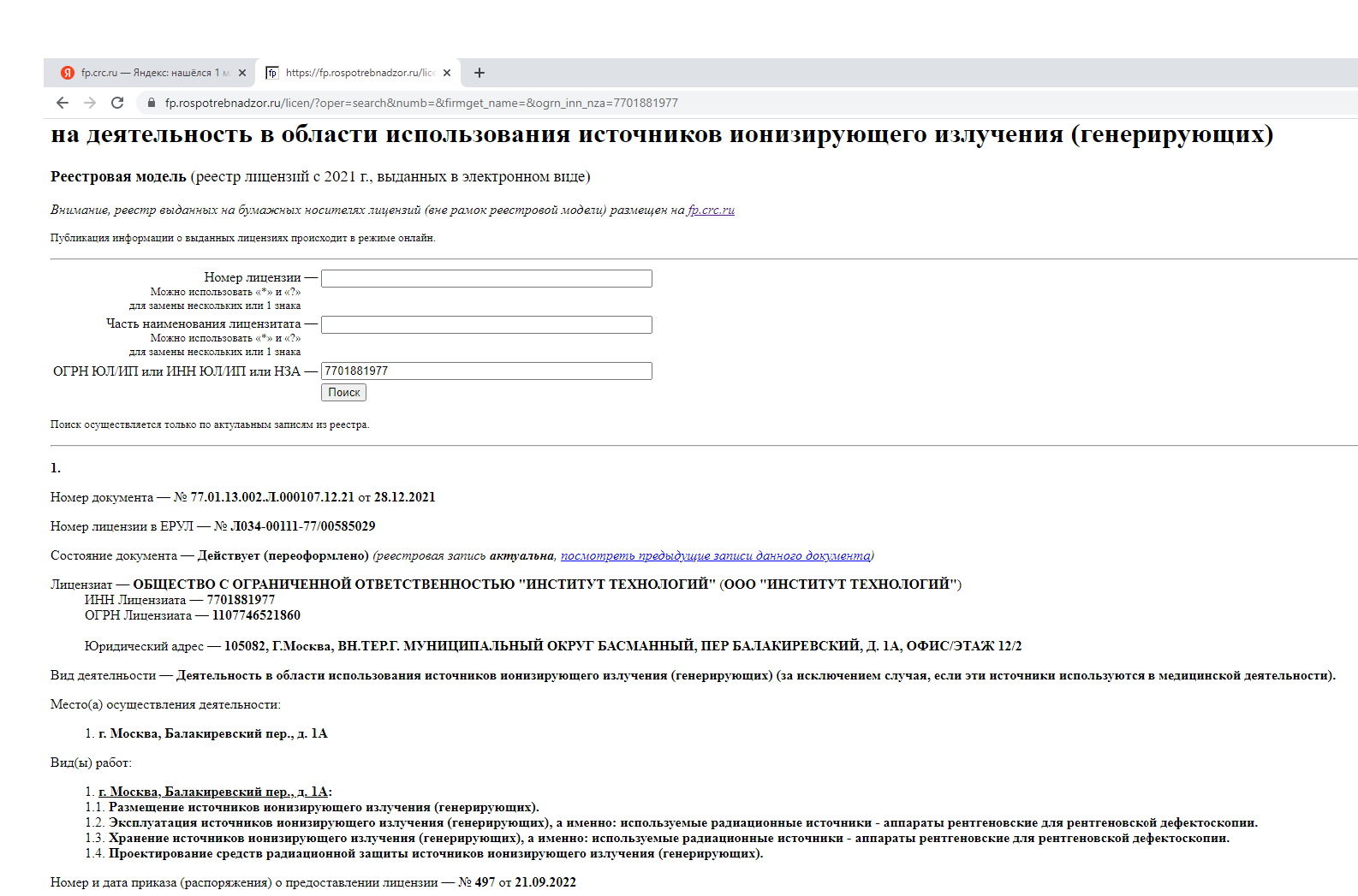Viewport: 1358px width, 896px height.
Task: Click ОГРН Лицензиата value 1107746521860
Action: click(x=256, y=615)
